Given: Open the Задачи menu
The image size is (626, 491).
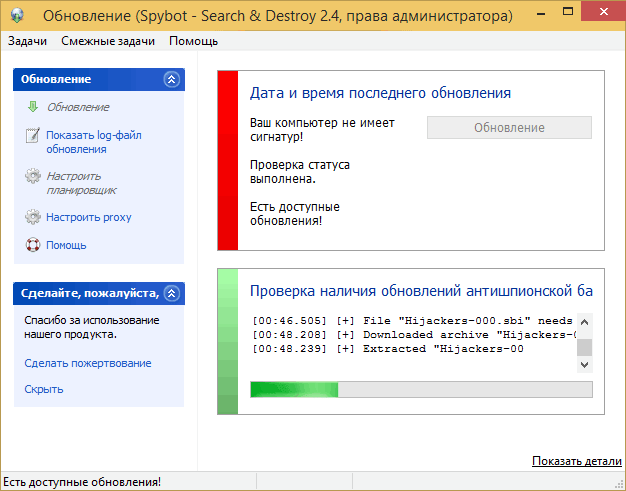Looking at the screenshot, I should 27,41.
